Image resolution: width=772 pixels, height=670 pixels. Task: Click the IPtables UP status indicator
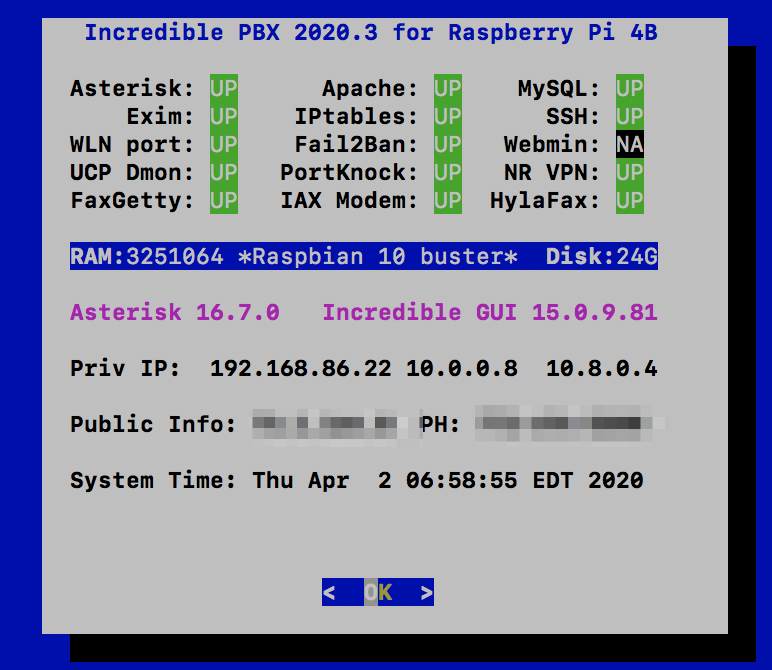coord(448,116)
